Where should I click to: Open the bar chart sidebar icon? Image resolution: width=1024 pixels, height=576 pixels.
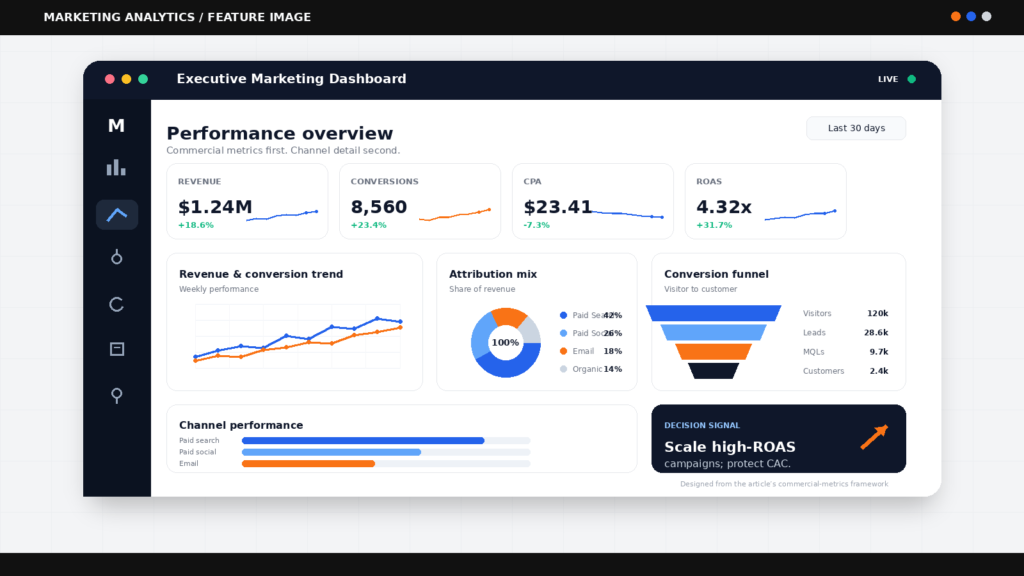coord(116,167)
